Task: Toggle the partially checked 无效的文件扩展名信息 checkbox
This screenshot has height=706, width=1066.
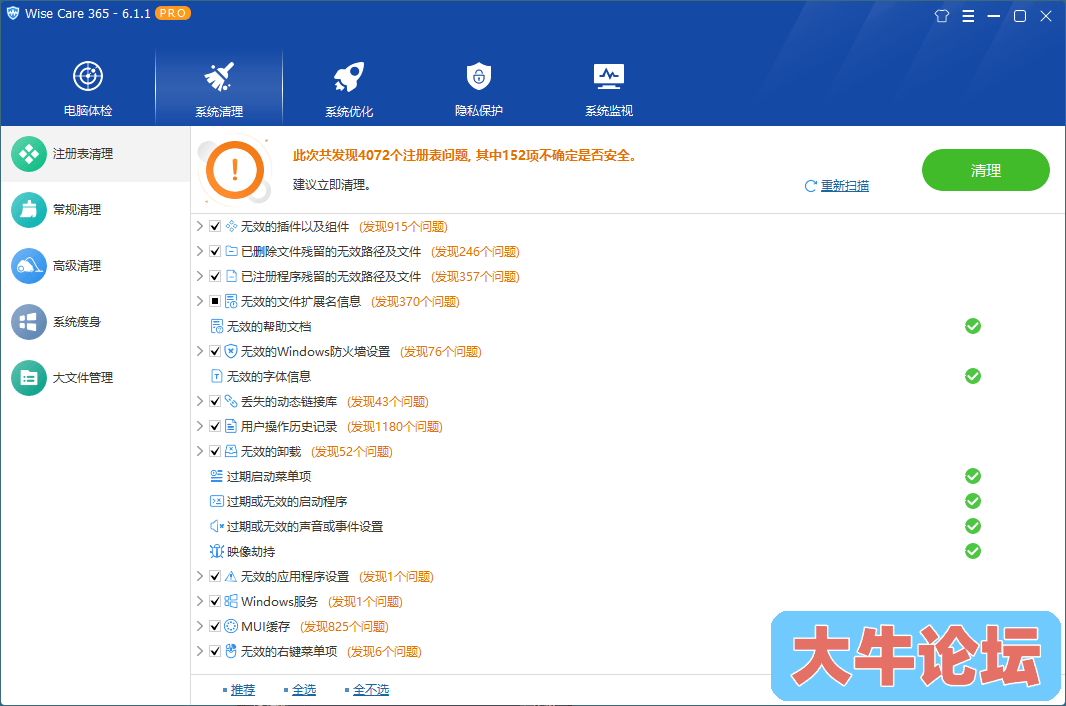Action: (x=215, y=301)
